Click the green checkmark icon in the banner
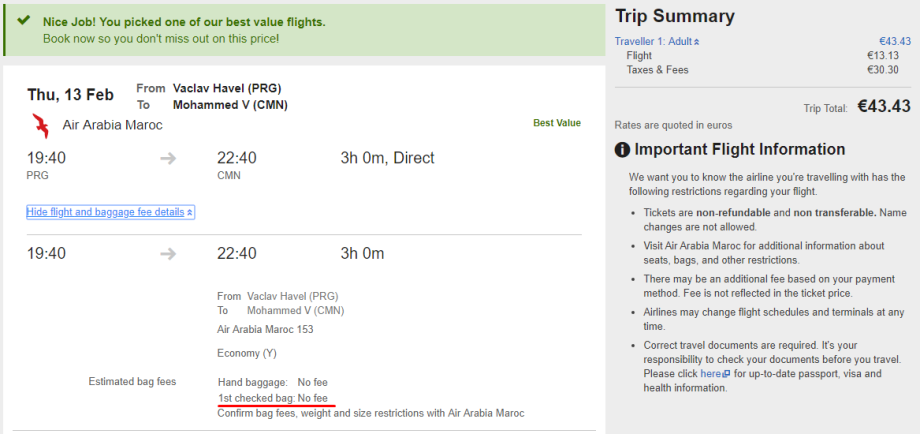 (23, 21)
